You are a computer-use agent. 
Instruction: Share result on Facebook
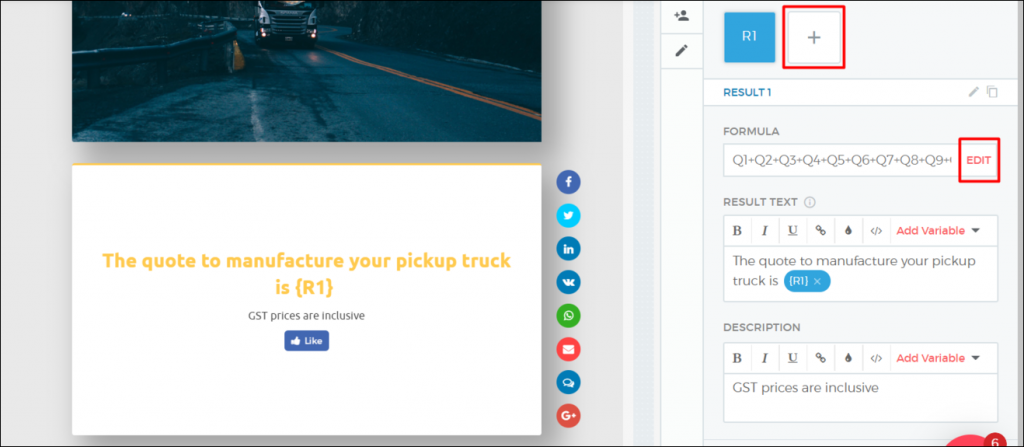pos(568,182)
